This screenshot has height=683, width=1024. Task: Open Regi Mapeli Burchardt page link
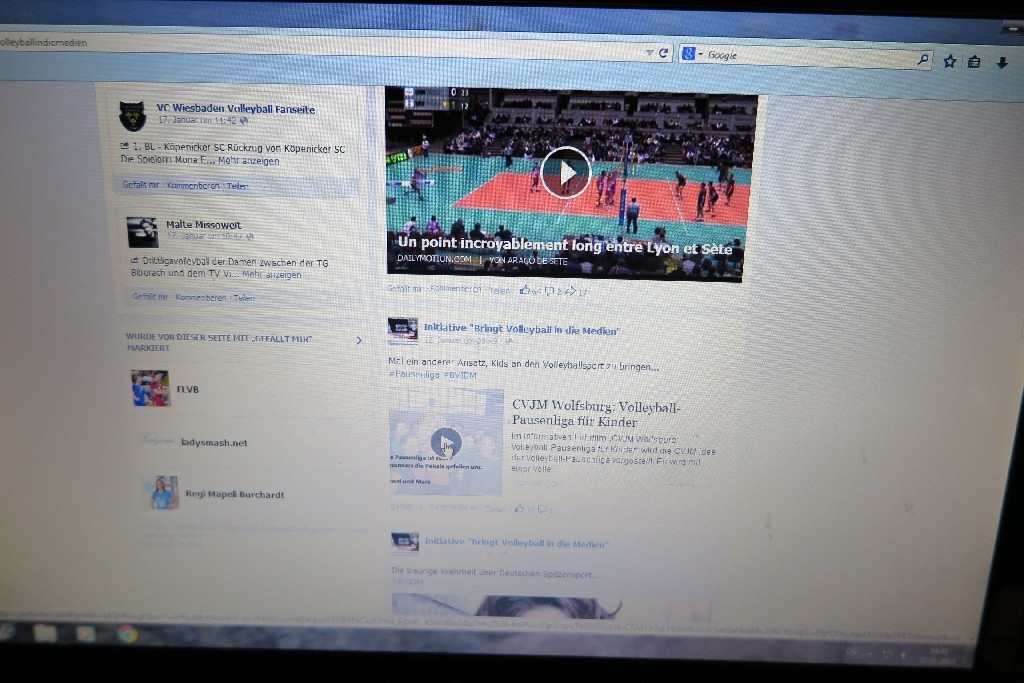tap(235, 494)
